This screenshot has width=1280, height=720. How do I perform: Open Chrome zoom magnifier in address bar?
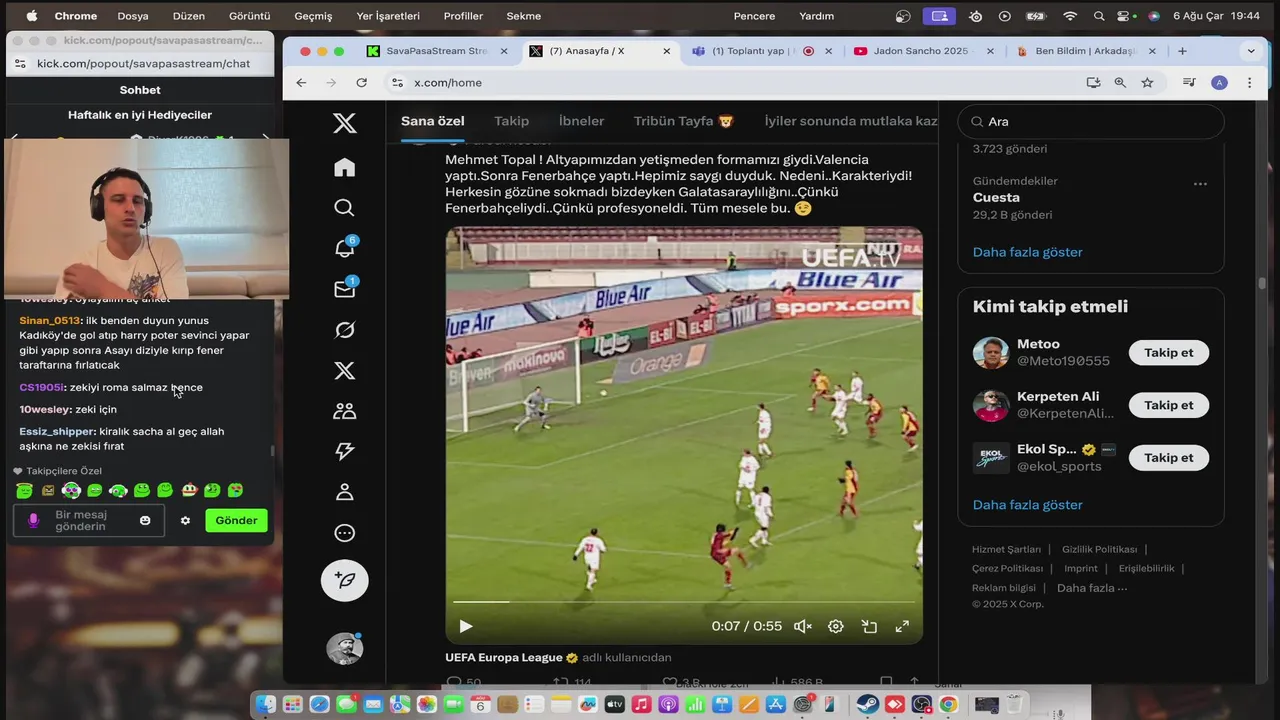point(1120,83)
